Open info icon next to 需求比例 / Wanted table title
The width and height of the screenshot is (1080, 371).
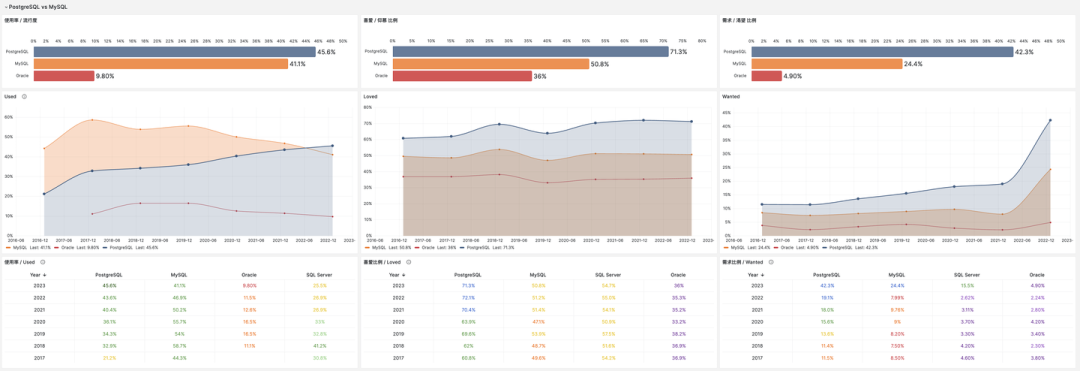(771, 262)
